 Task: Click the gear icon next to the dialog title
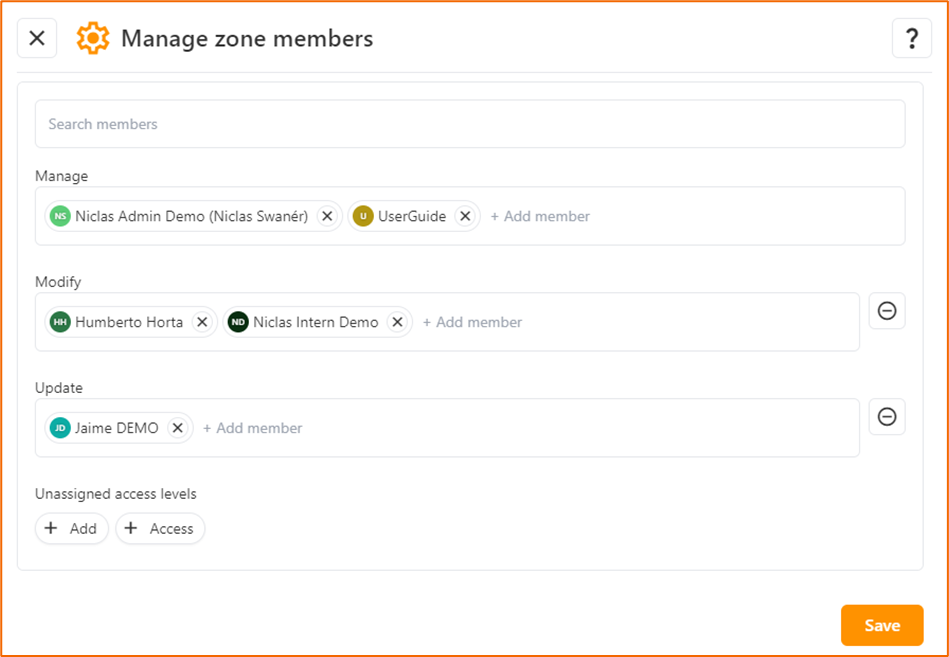coord(93,38)
